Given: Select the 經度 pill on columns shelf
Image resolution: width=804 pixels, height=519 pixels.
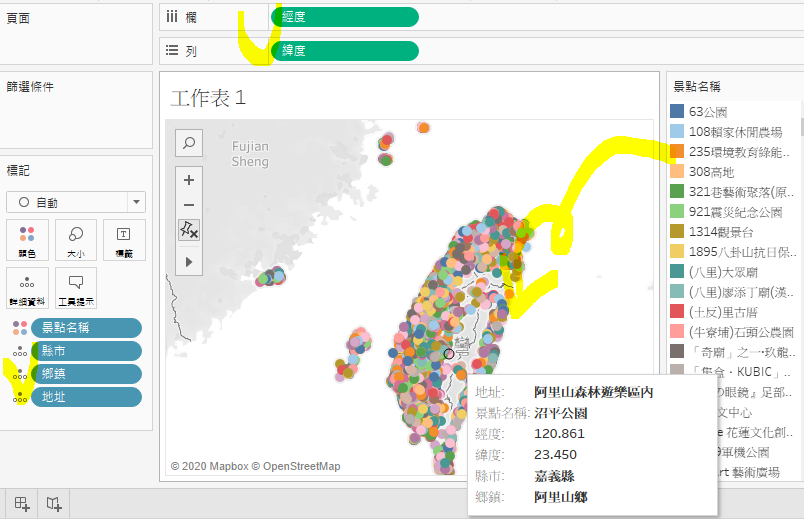Looking at the screenshot, I should [x=345, y=17].
